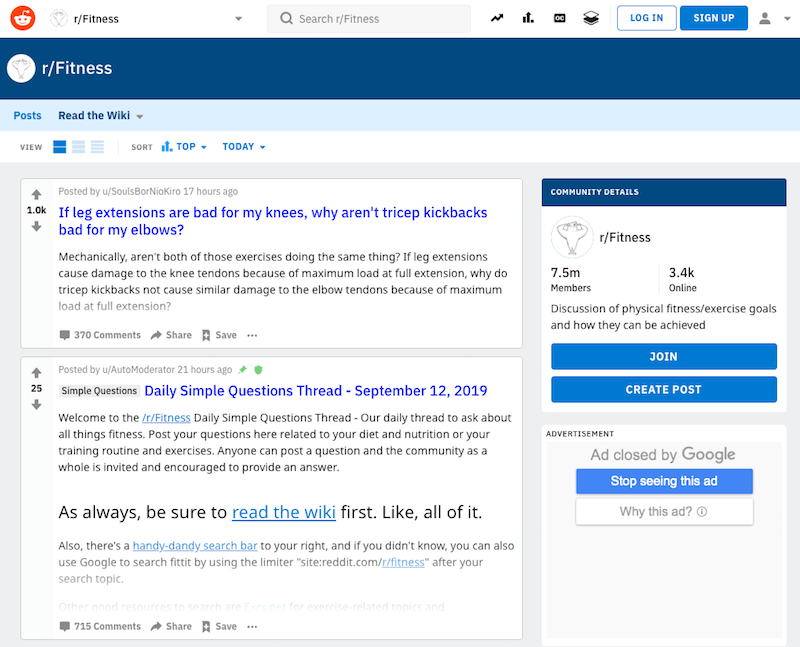Open 370 Comments on leg extensions post

(x=100, y=335)
